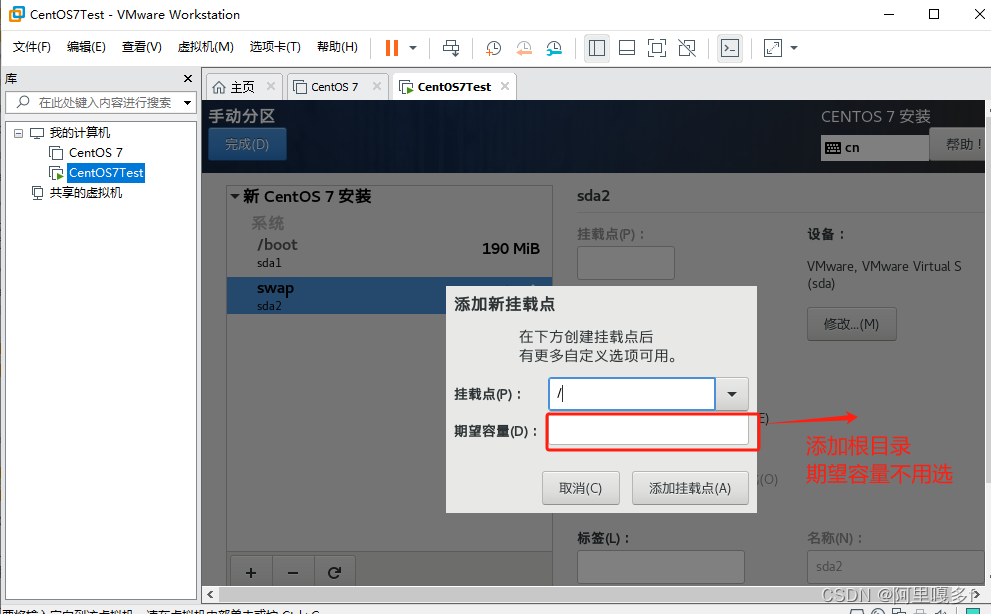Cancel the add mount point dialog
The height and width of the screenshot is (614, 991).
(x=581, y=488)
